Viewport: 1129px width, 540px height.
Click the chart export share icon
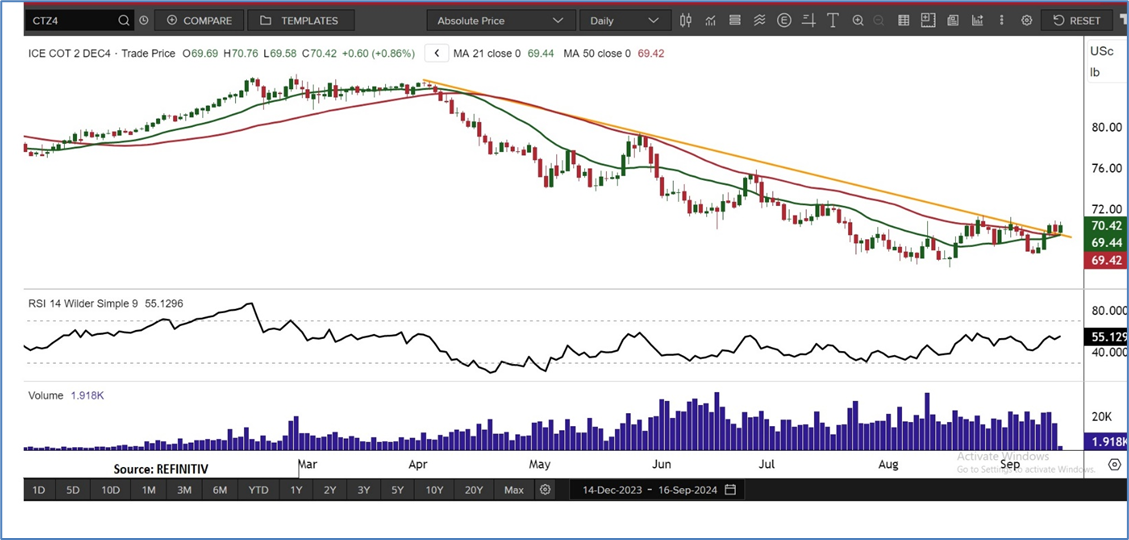point(978,21)
